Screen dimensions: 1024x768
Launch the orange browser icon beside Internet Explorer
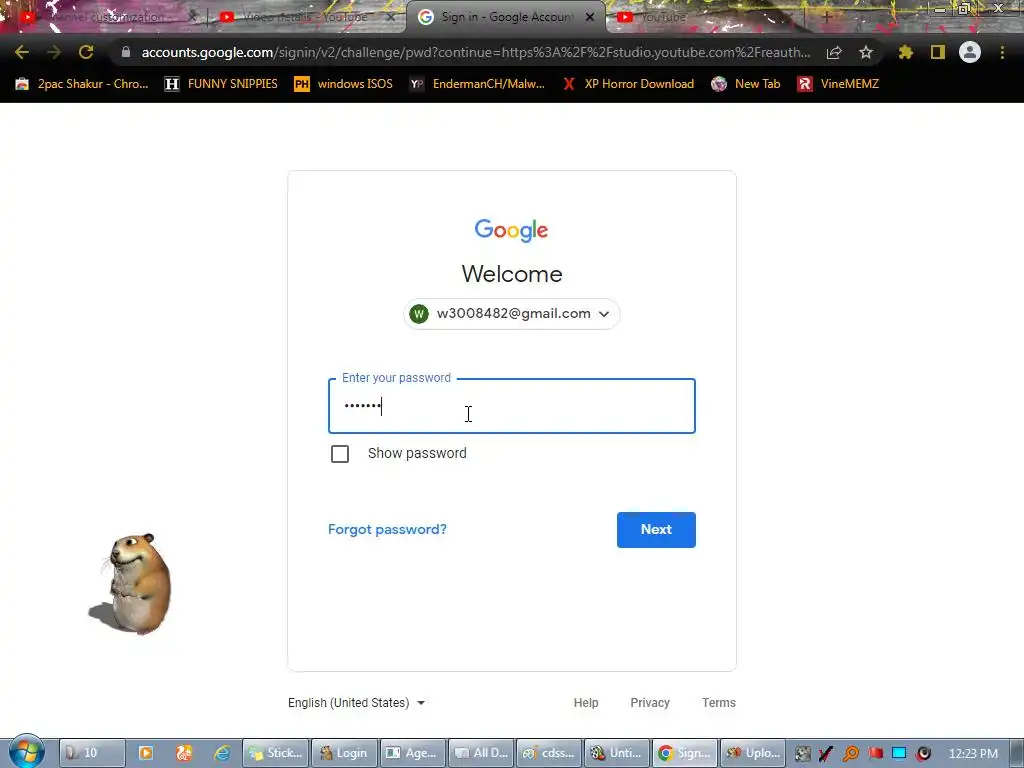184,753
